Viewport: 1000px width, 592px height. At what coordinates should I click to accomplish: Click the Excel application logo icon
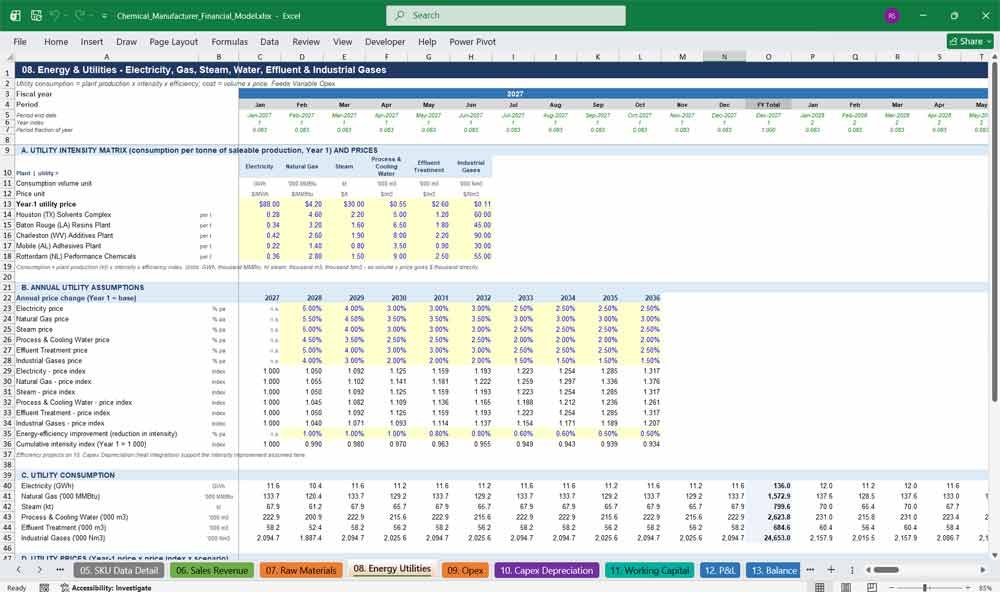pyautogui.click(x=15, y=15)
